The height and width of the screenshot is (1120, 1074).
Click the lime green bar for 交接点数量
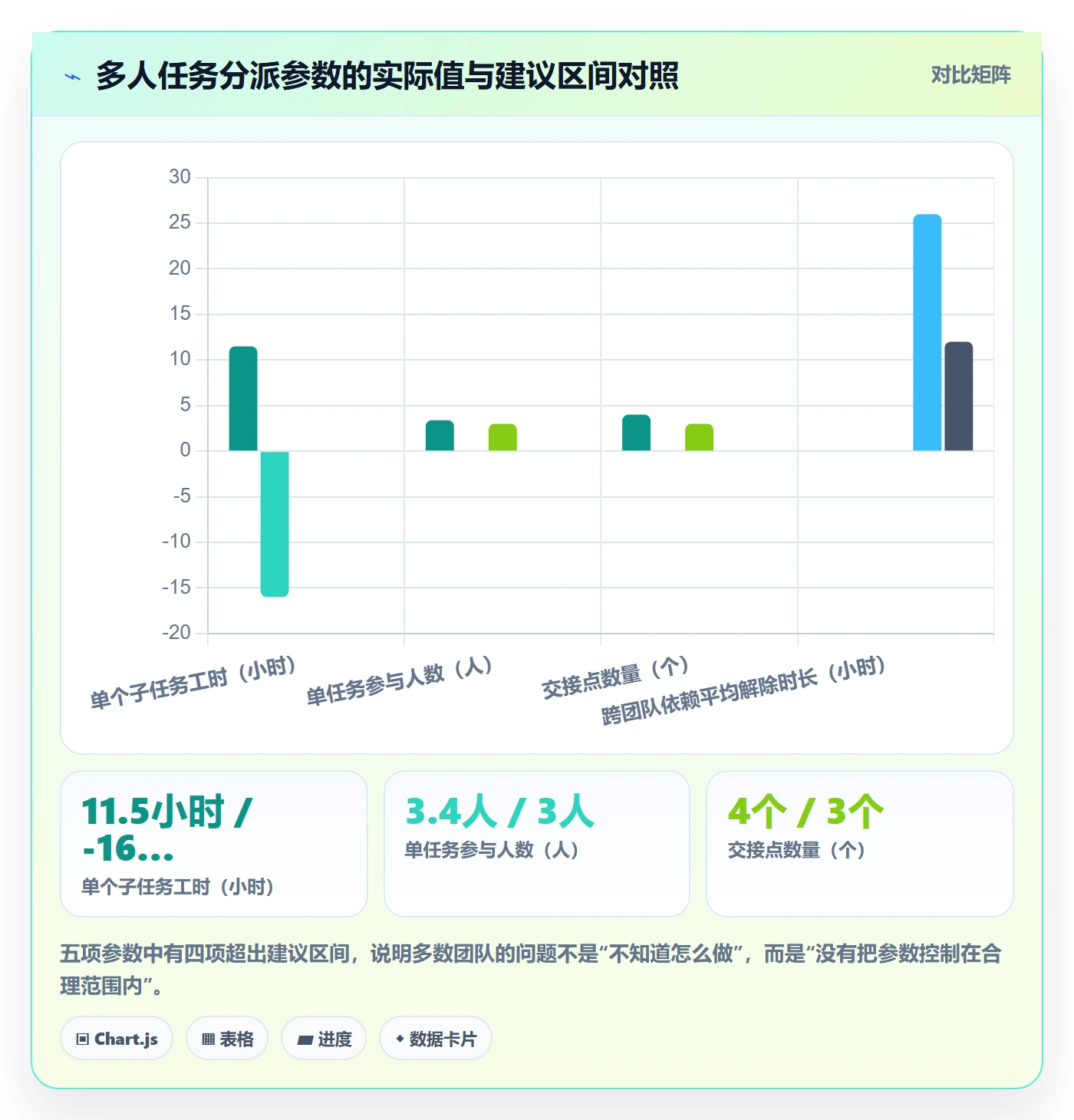point(699,437)
